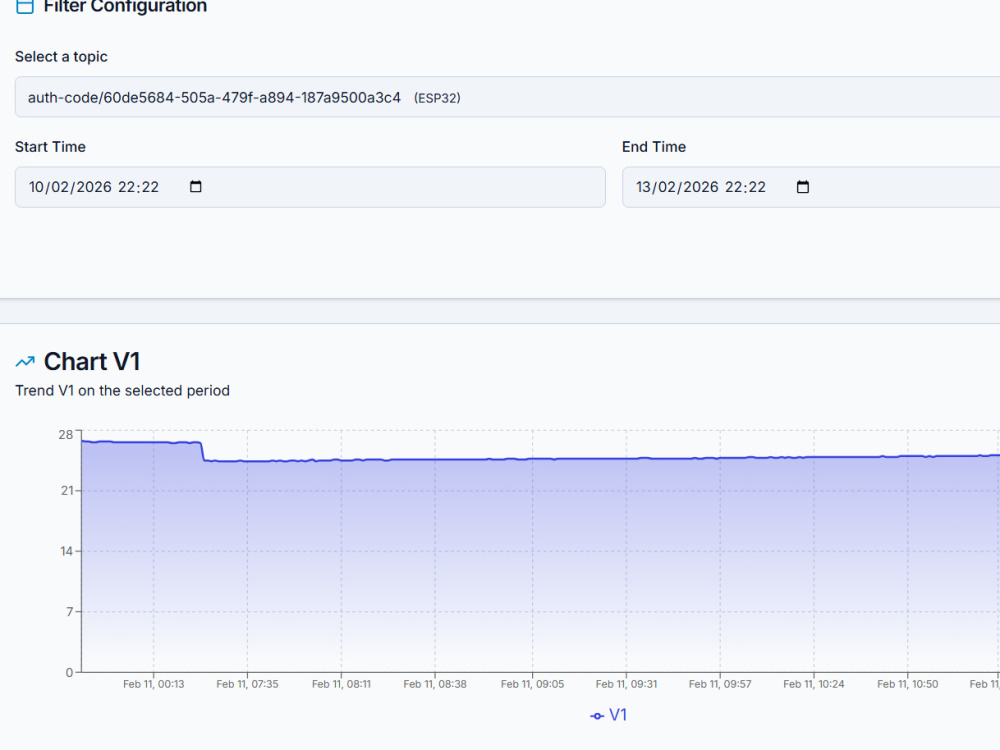Click x-axis label Feb 11, 08:11
Image resolution: width=1000 pixels, height=750 pixels.
point(341,684)
